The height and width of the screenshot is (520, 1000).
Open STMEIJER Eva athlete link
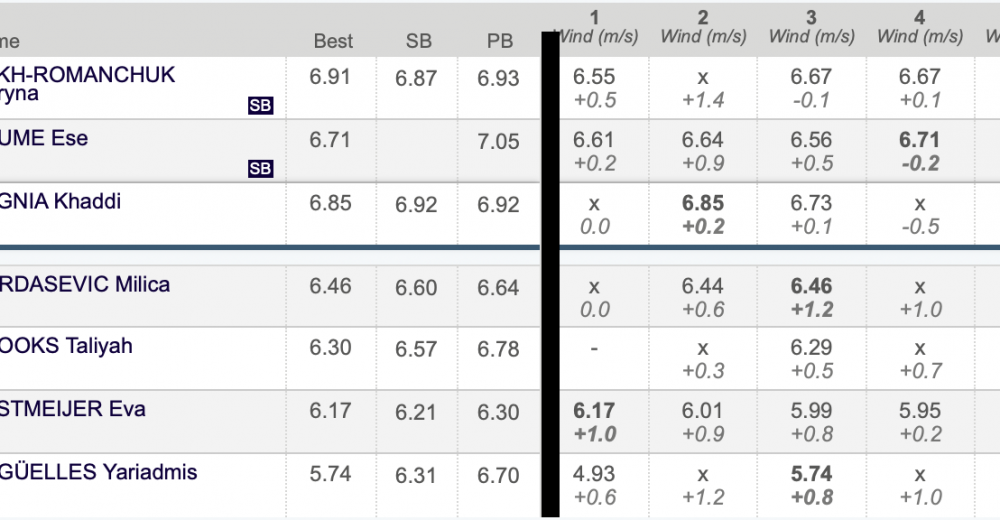[x=73, y=408]
